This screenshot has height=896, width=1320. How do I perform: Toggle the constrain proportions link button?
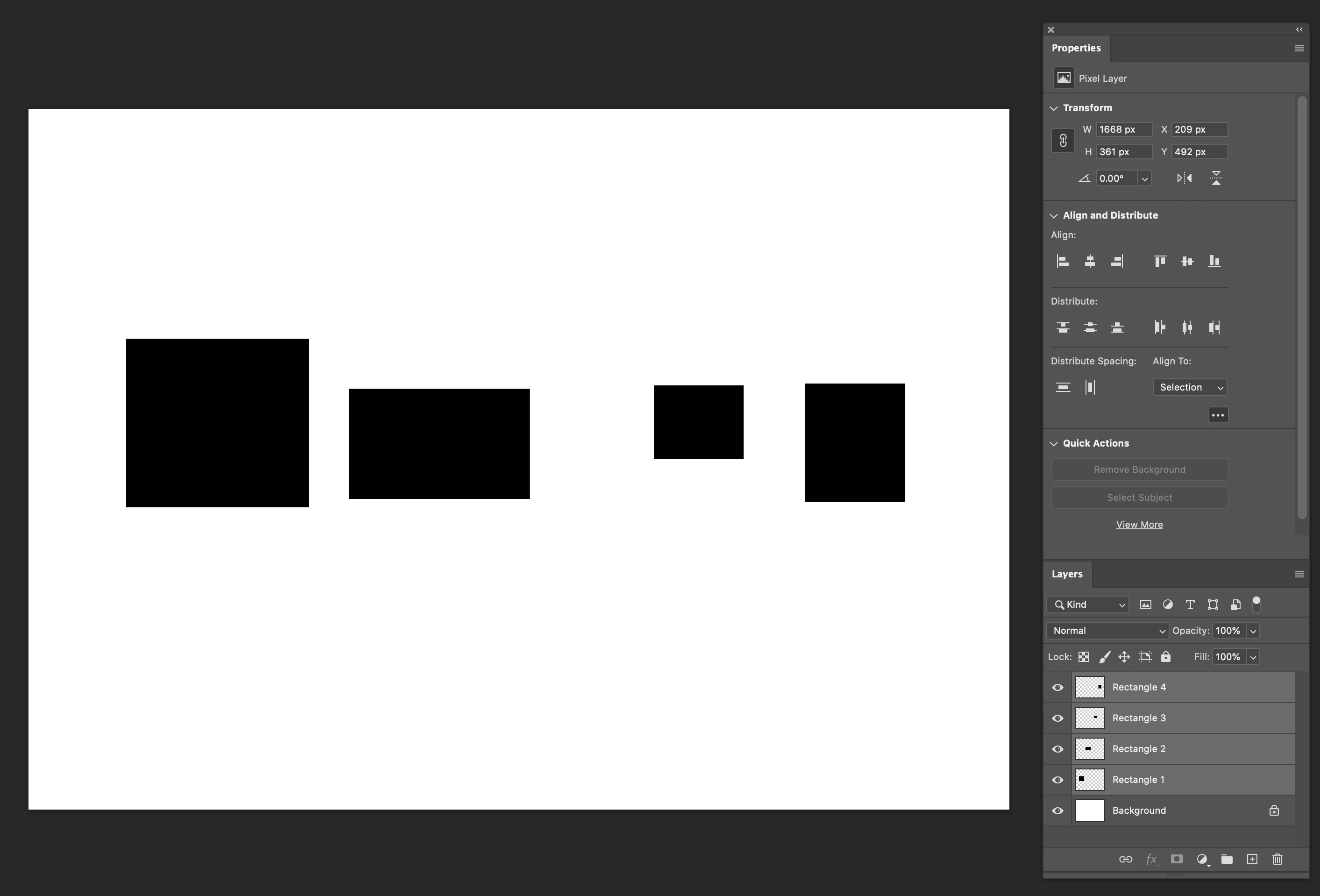coord(1063,140)
